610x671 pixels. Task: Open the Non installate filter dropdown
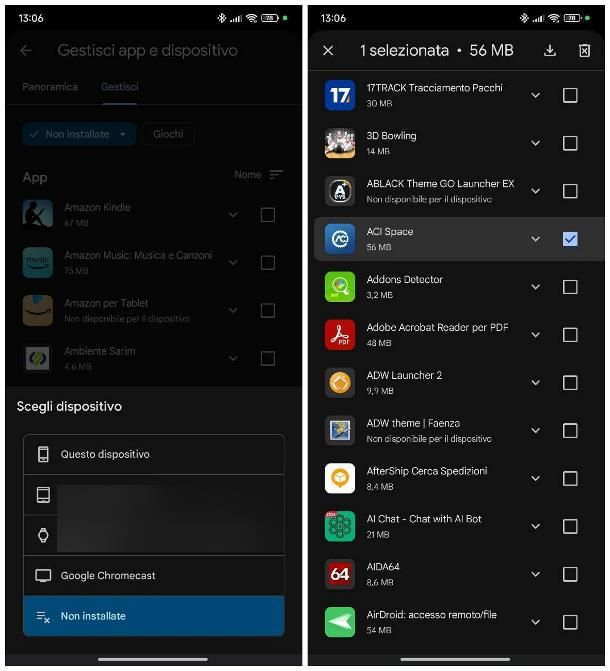click(x=79, y=134)
